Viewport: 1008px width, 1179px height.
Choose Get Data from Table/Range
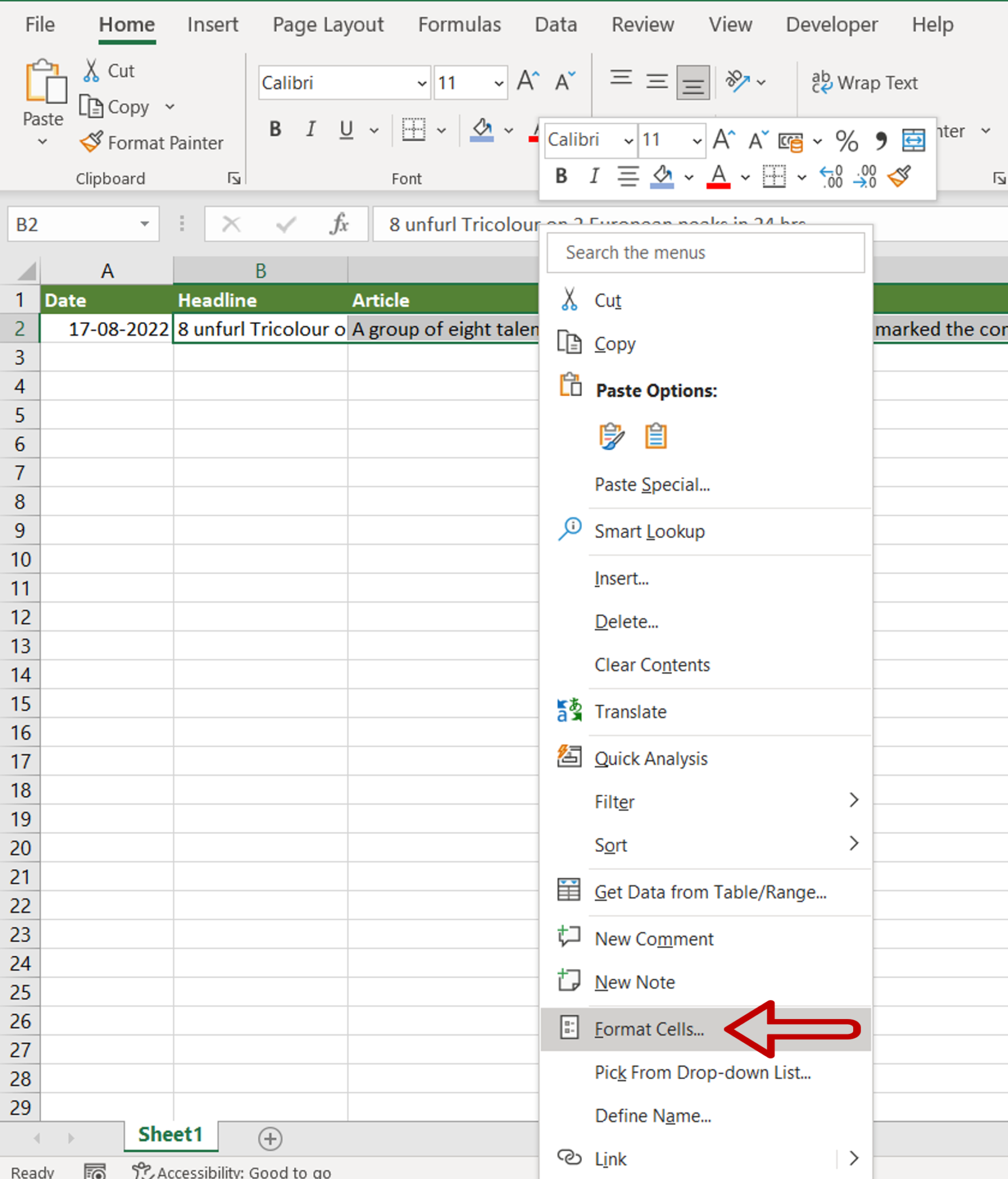click(705, 892)
